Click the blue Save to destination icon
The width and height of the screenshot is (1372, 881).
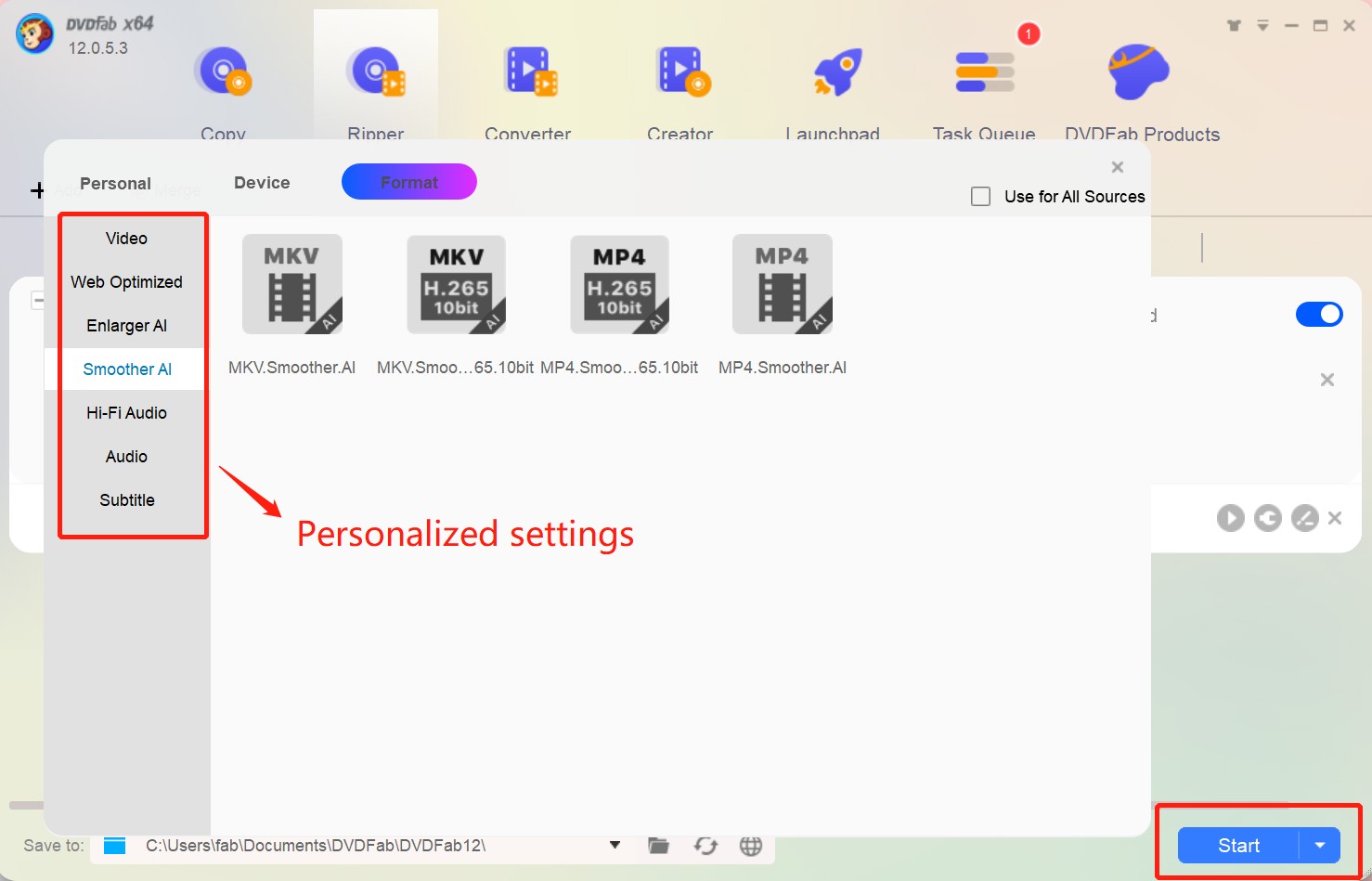coord(114,846)
